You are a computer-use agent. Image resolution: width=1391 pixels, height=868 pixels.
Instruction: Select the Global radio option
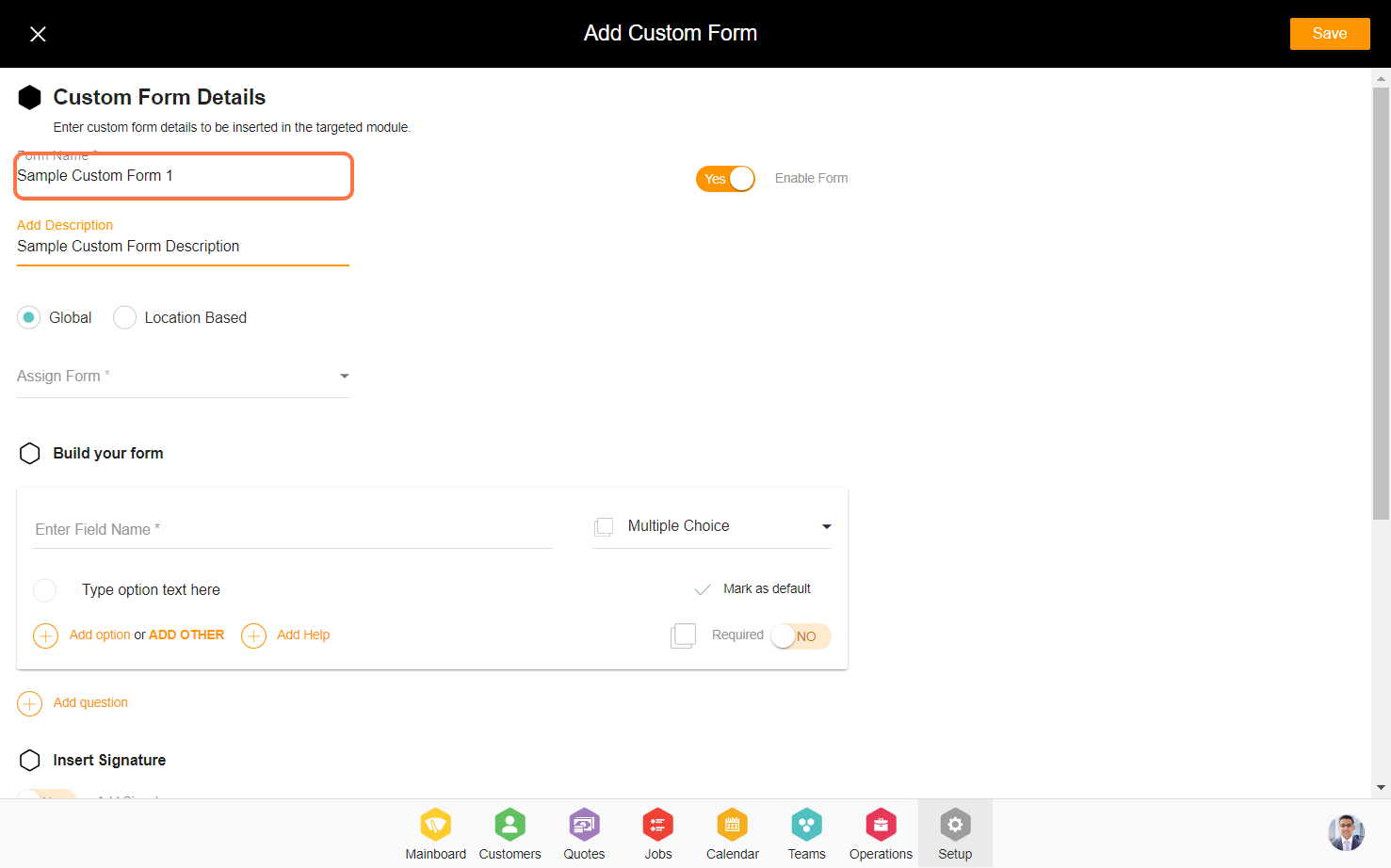(28, 318)
